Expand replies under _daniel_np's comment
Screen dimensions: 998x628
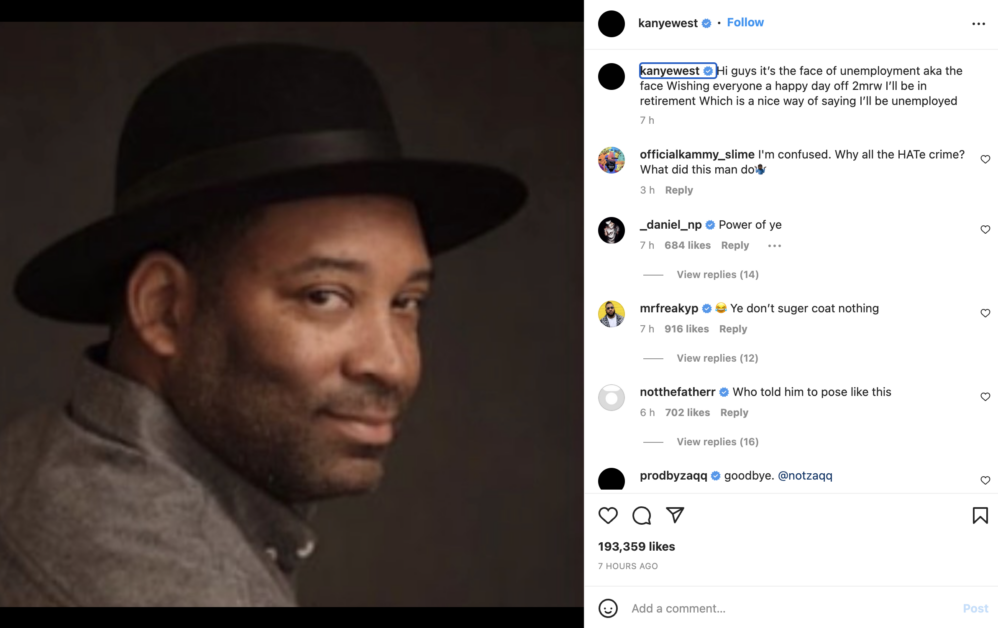[x=716, y=273]
